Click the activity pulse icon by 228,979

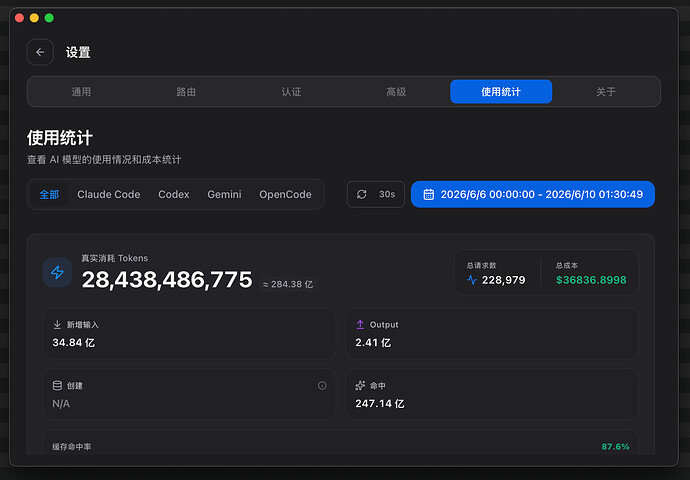pos(472,280)
